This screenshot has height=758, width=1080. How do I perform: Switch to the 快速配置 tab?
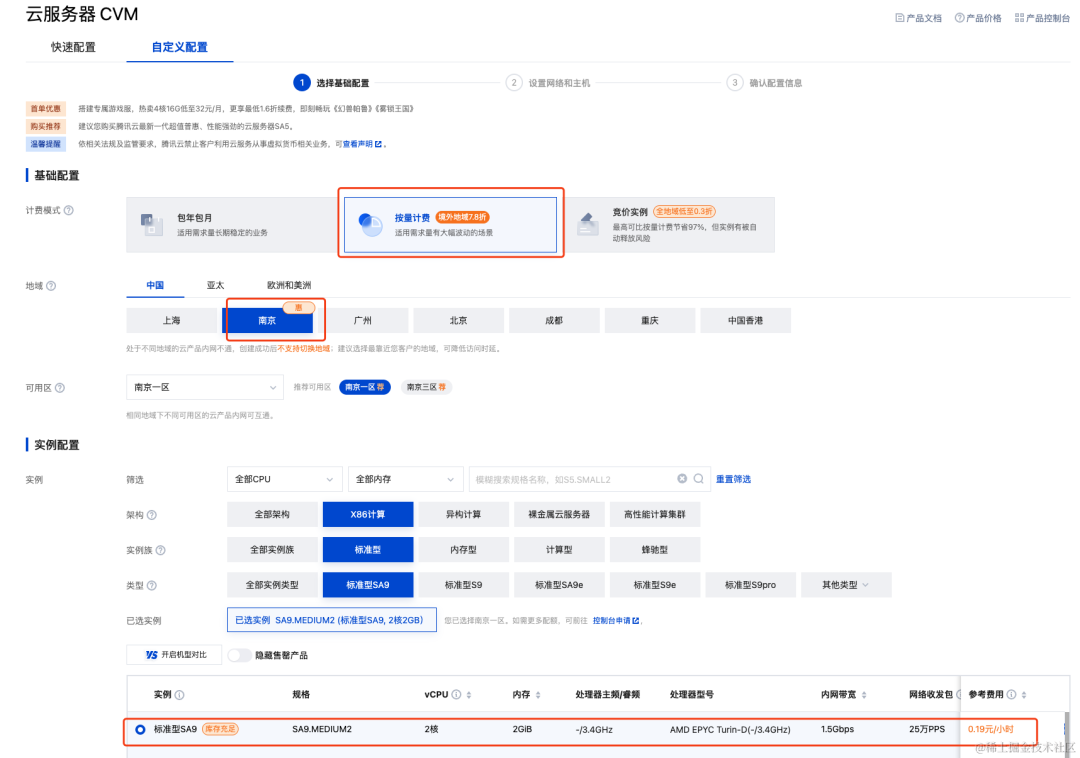click(x=73, y=47)
